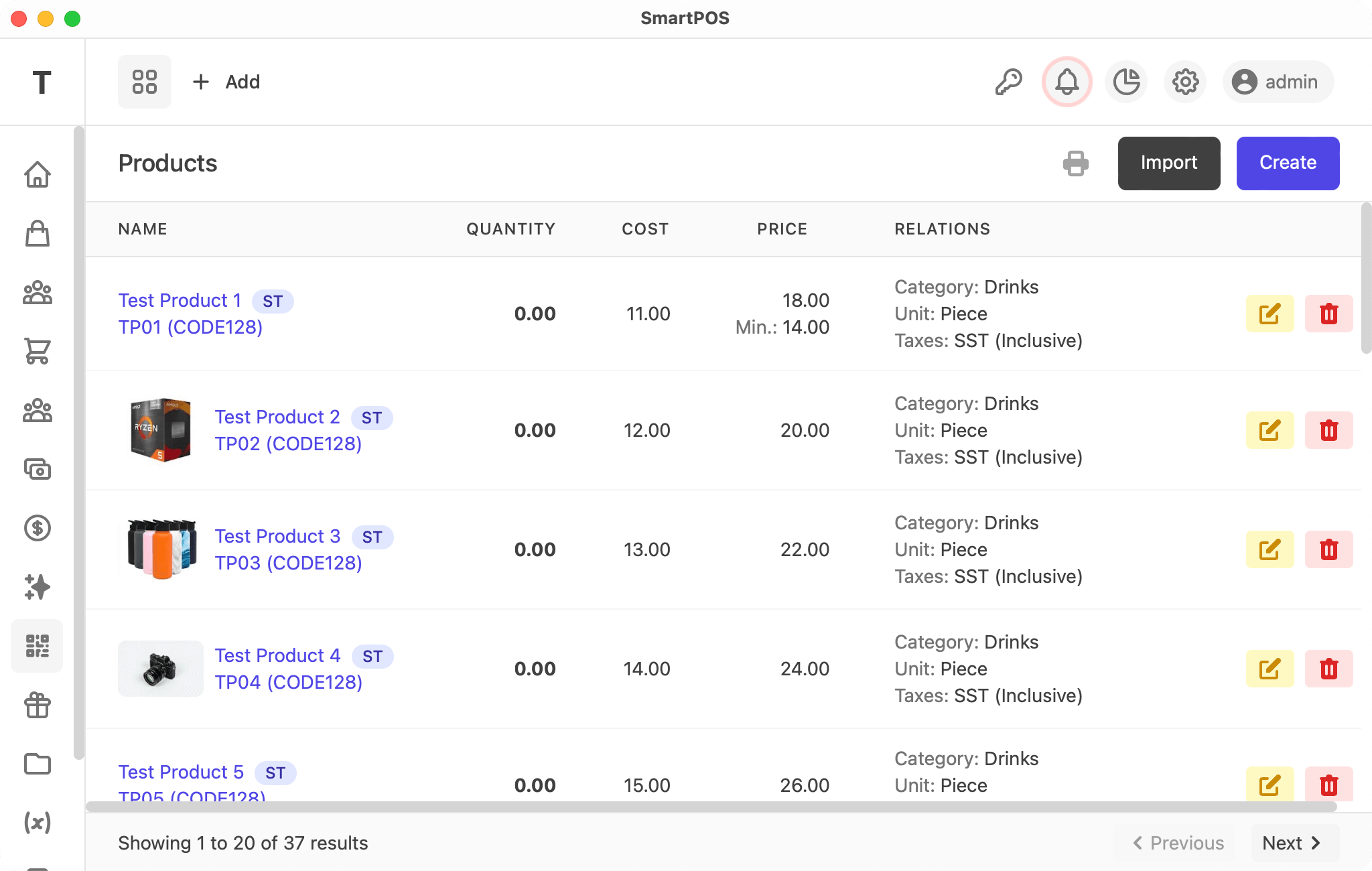Open the notifications bell icon

click(x=1067, y=82)
